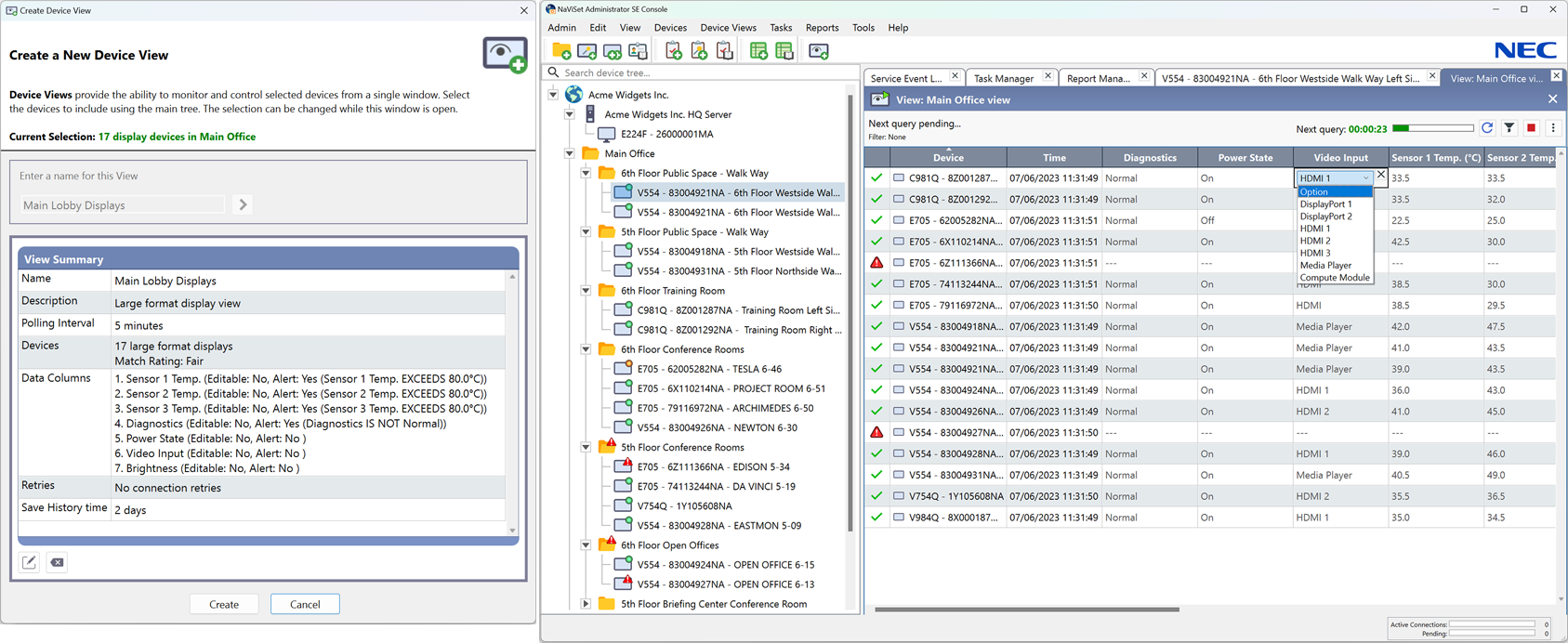Click the new task clipboard toolbar icon
Viewport: 1568px width, 643px height.
click(x=673, y=51)
